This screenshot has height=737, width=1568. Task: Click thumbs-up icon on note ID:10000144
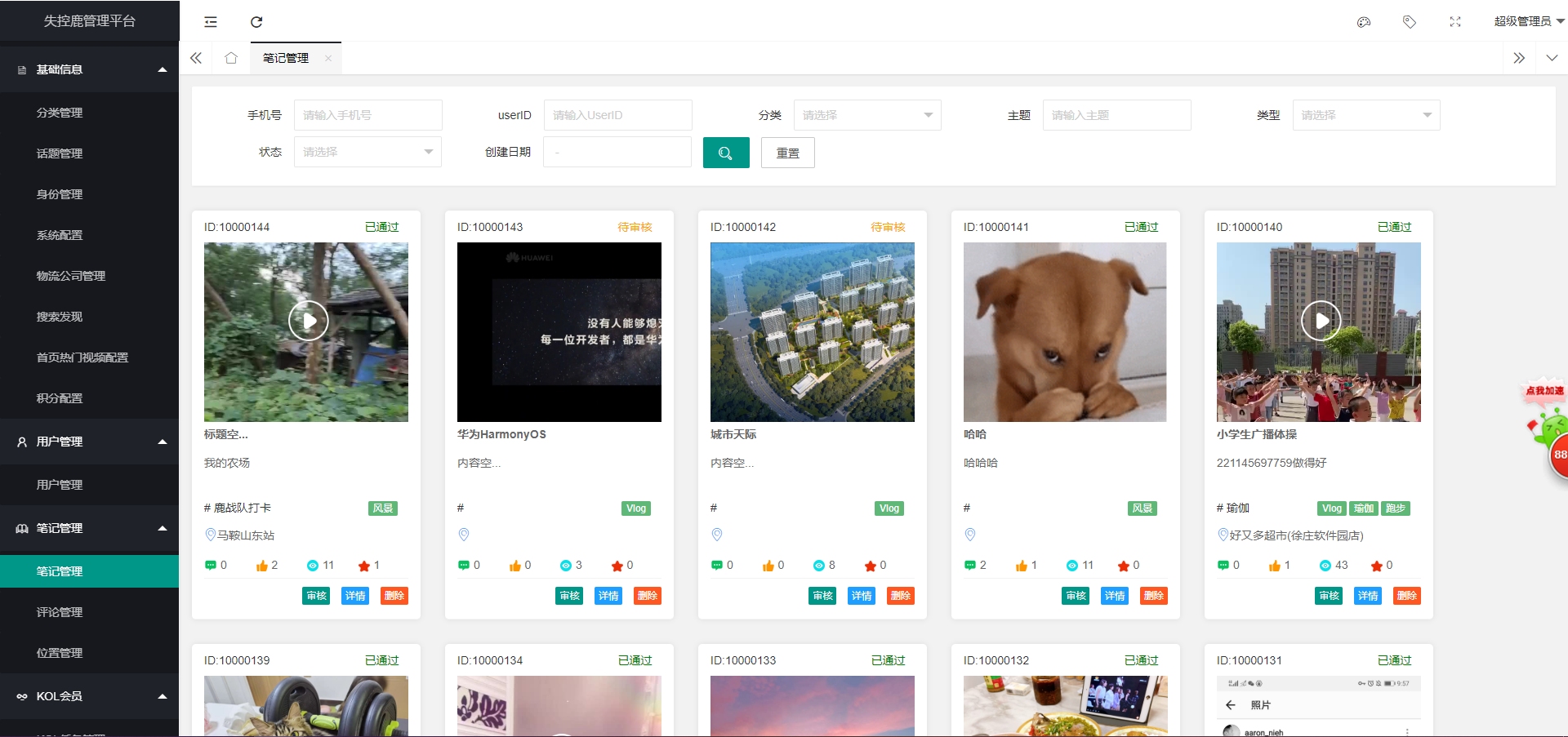(x=261, y=566)
